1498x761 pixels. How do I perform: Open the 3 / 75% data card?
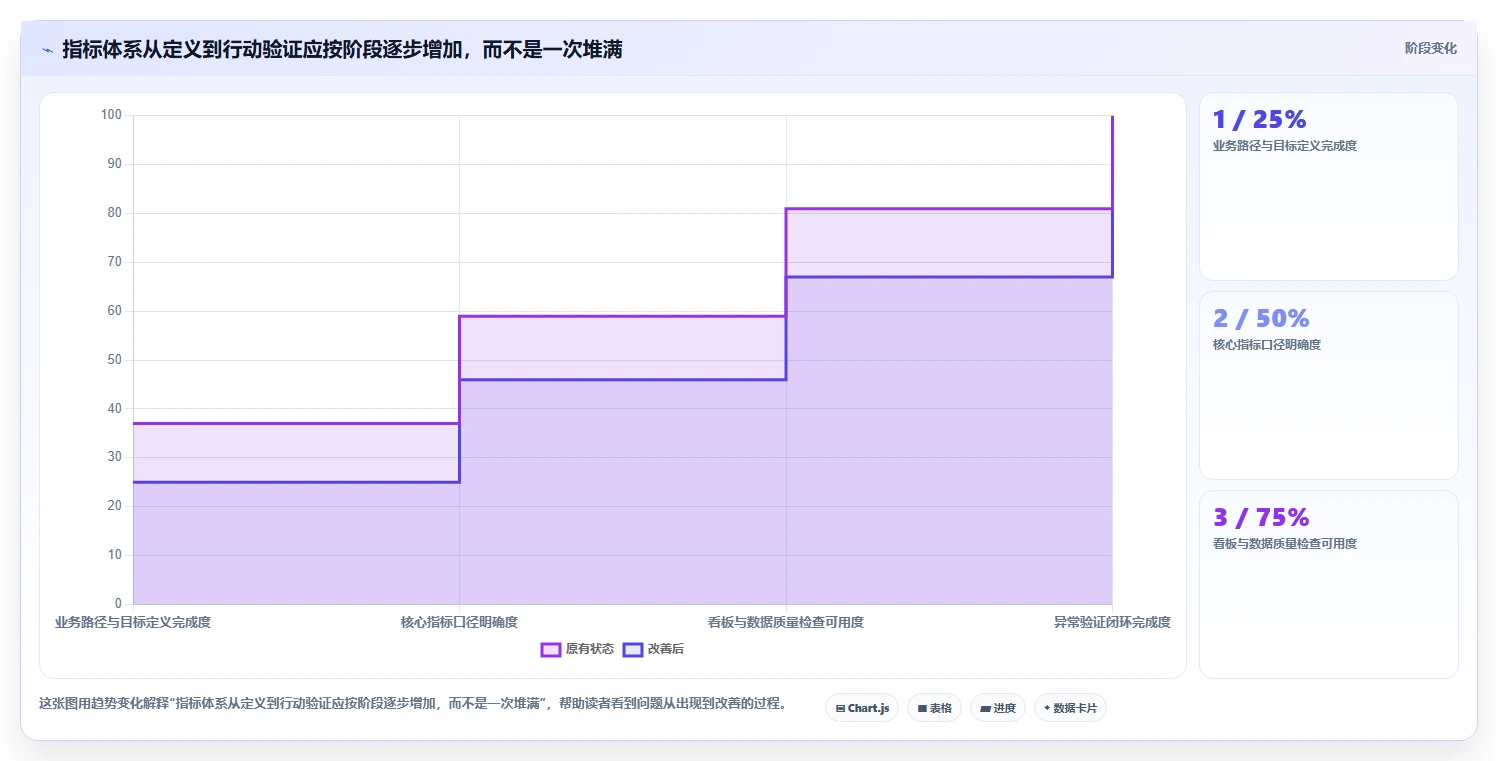point(1329,585)
